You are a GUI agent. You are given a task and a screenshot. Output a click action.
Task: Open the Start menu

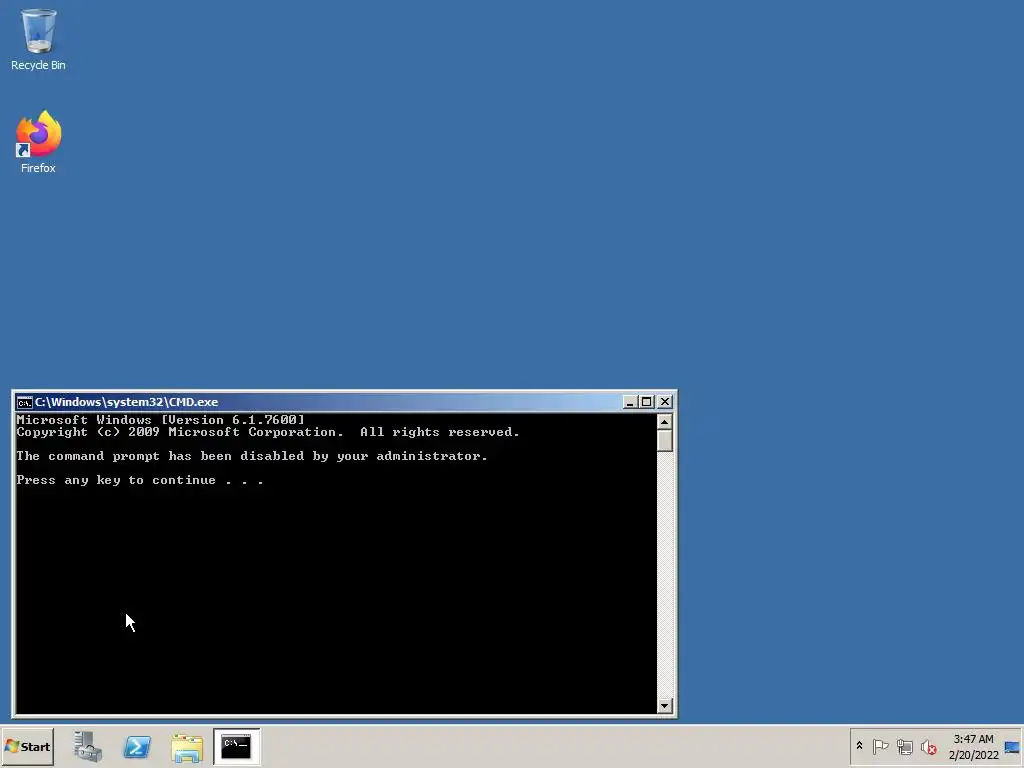click(28, 746)
